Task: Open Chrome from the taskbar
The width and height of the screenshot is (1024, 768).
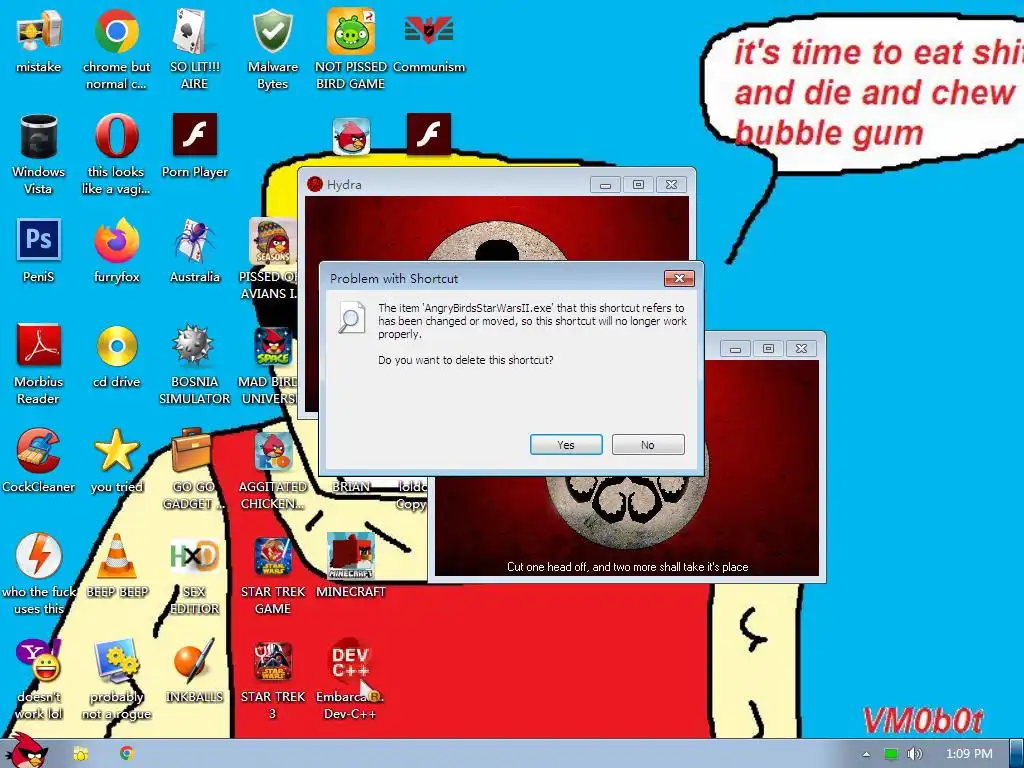Action: (127, 753)
